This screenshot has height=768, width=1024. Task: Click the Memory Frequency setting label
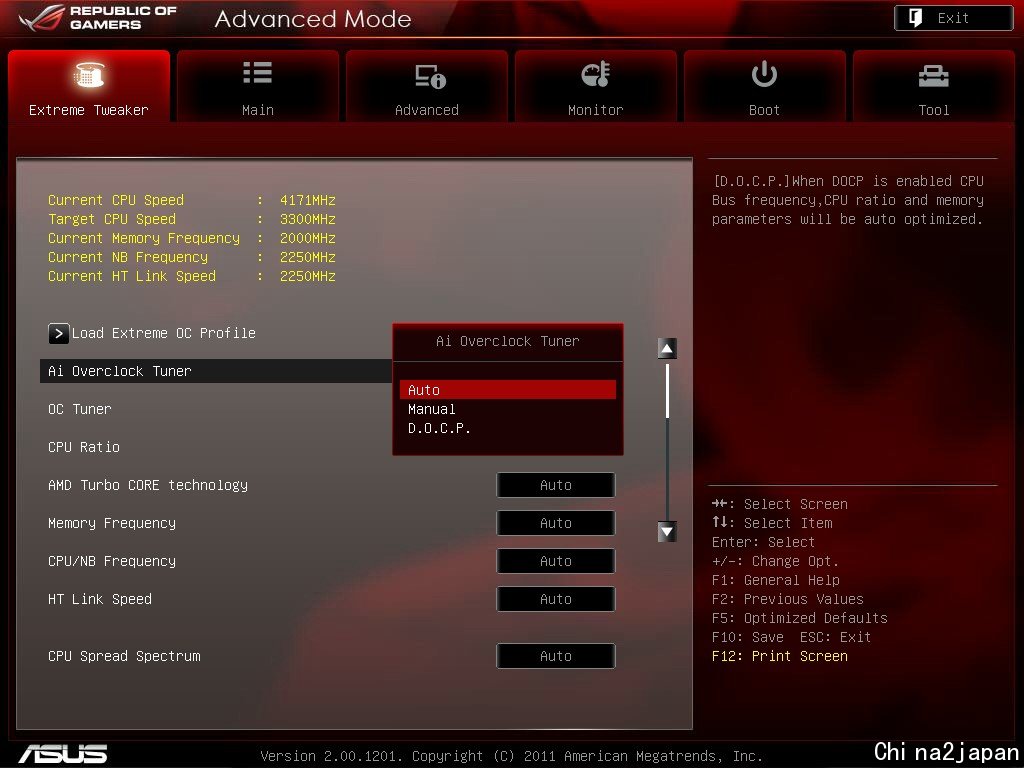coord(112,523)
